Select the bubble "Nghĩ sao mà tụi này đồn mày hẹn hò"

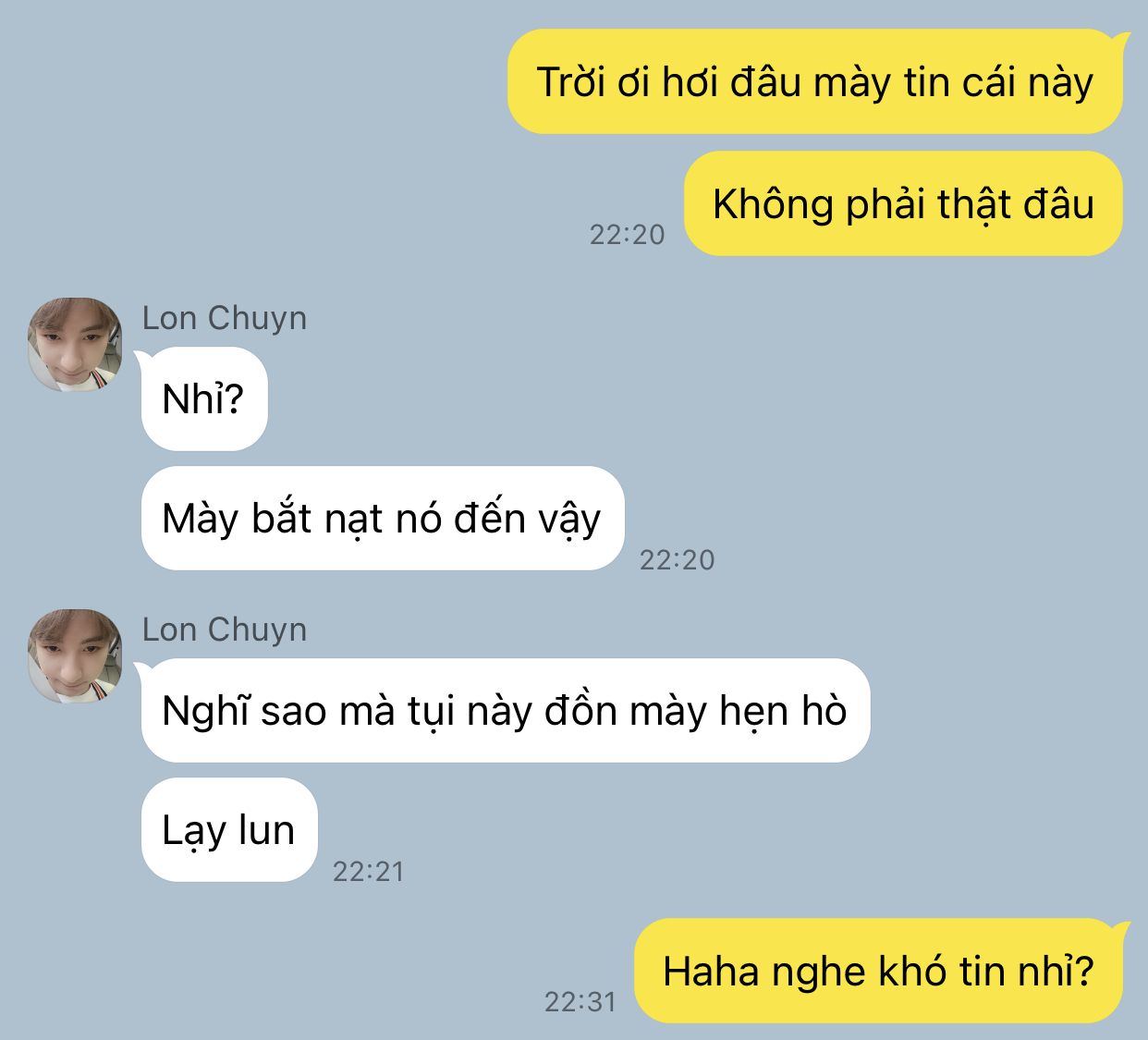tap(505, 710)
